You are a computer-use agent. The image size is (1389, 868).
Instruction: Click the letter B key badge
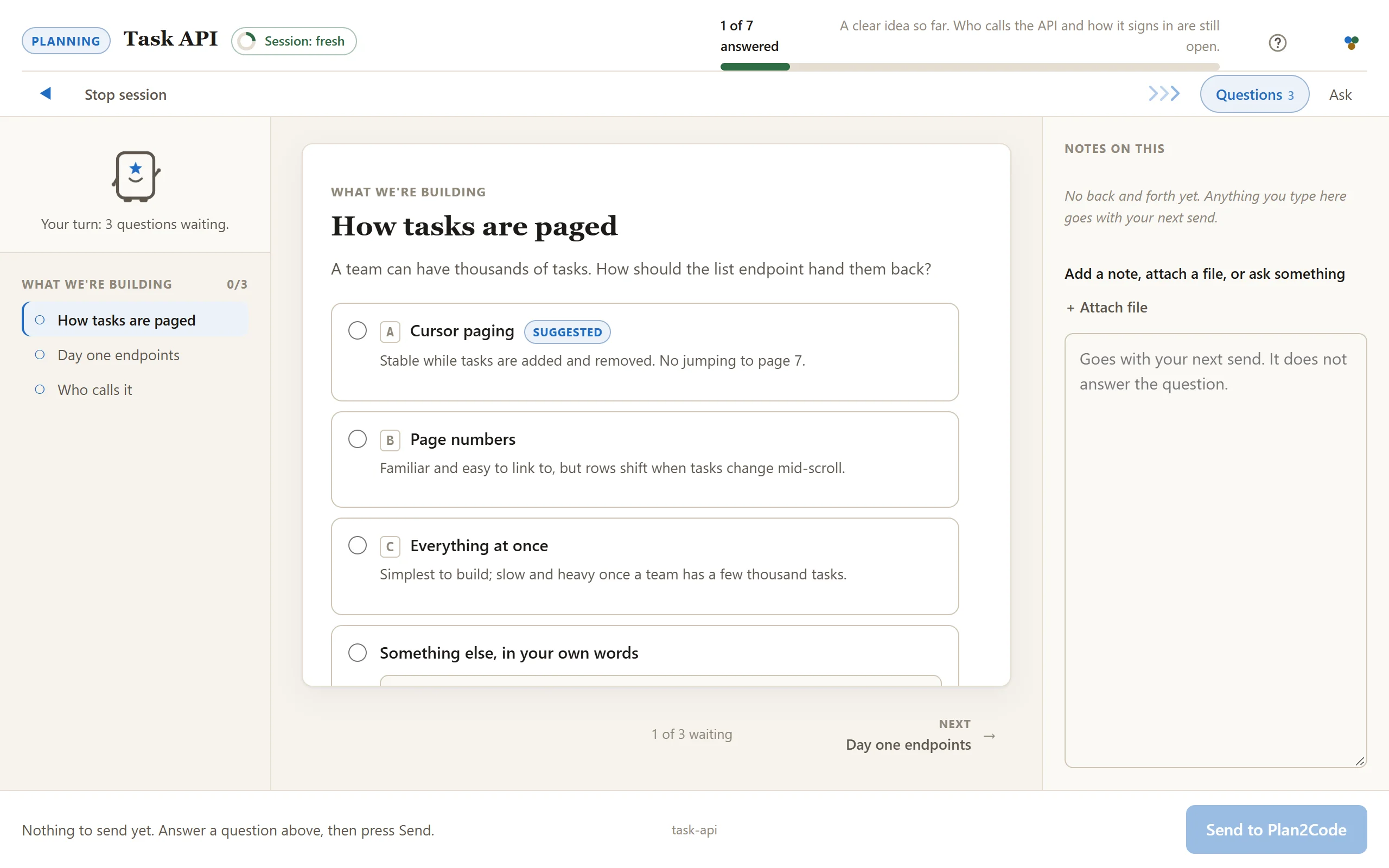click(390, 441)
